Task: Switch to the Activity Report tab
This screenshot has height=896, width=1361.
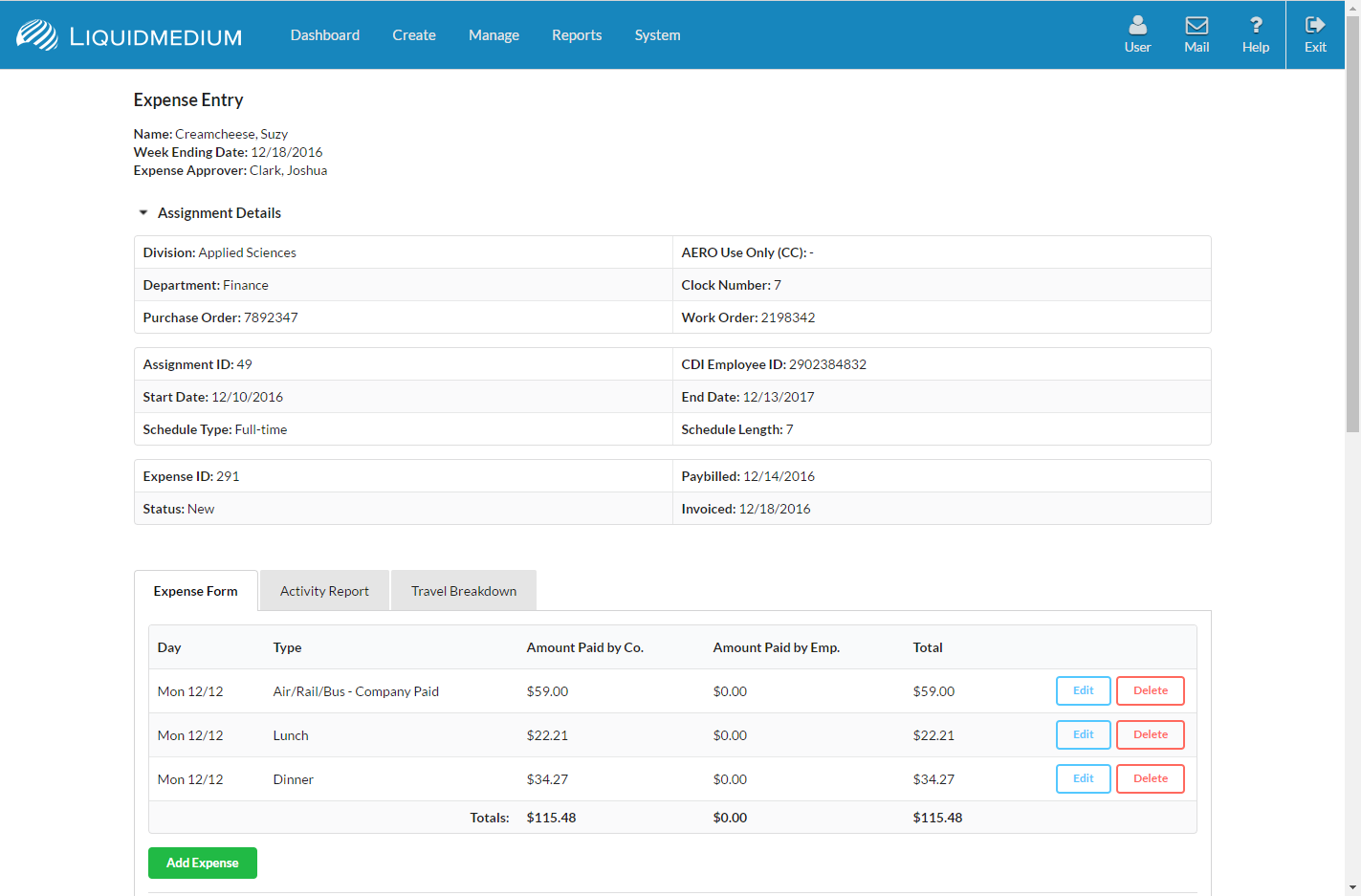Action: (324, 591)
